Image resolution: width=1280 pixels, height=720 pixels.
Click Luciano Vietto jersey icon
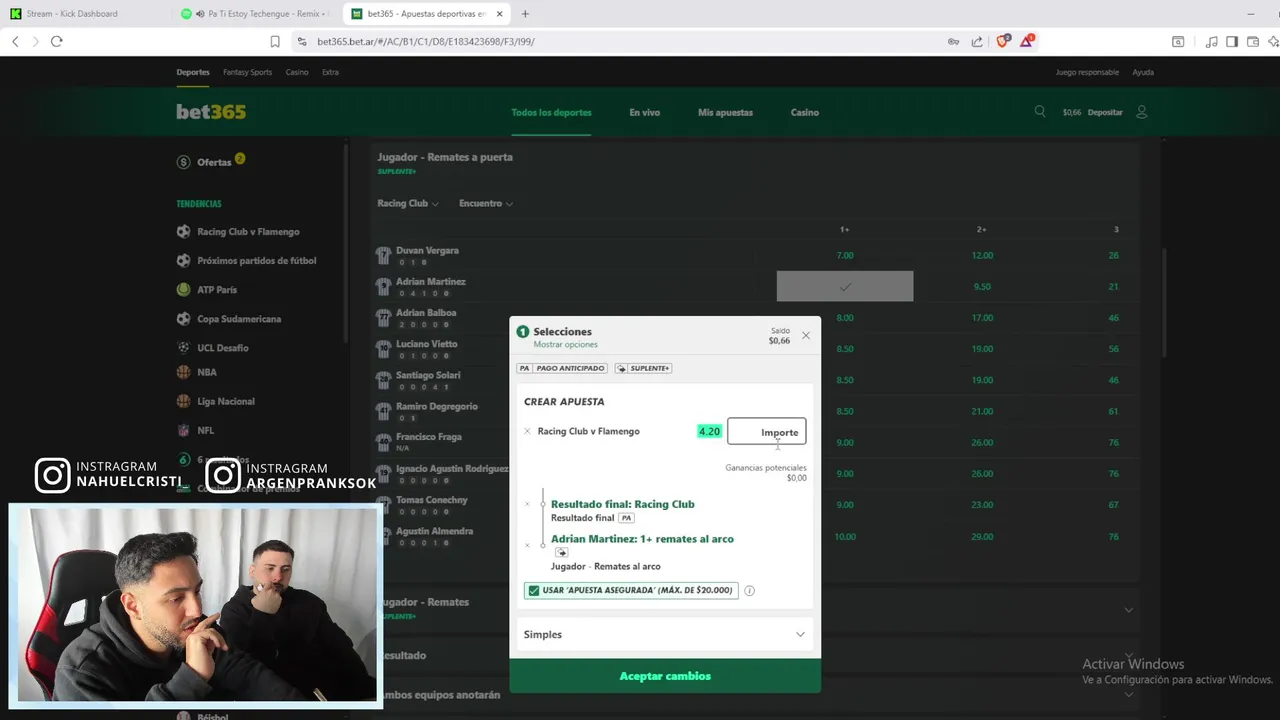[x=383, y=348]
